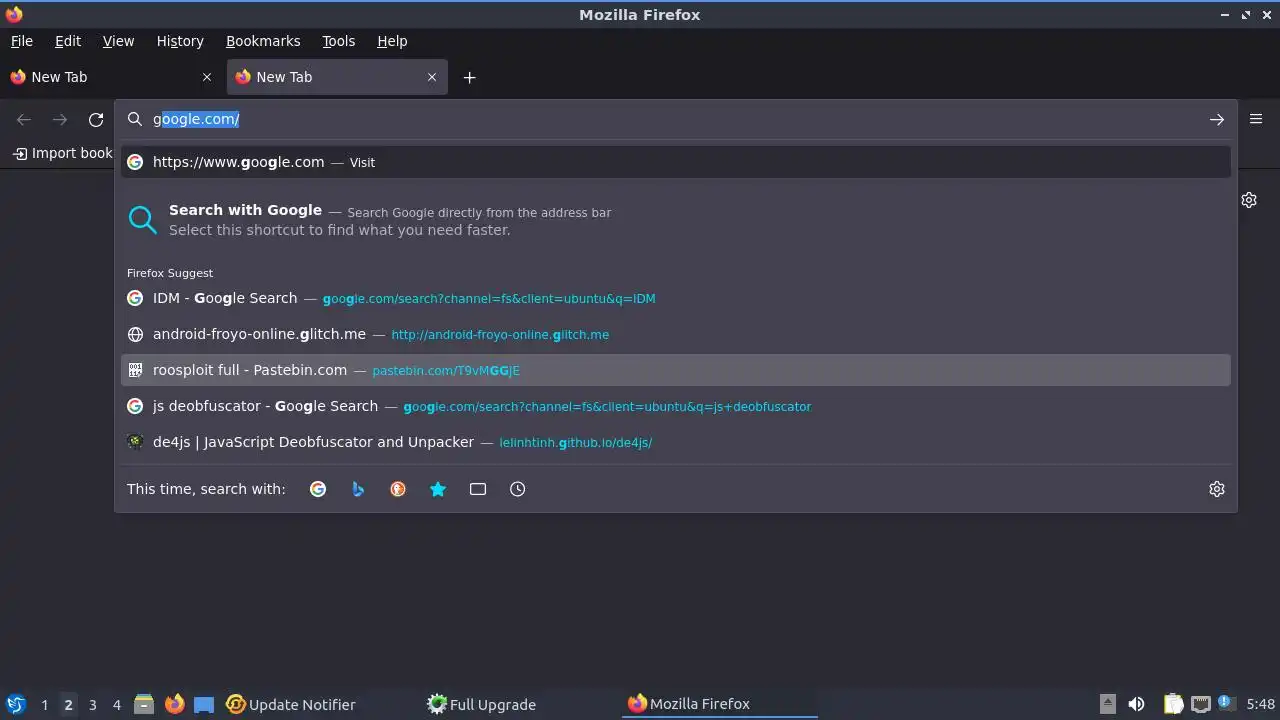Click the notification tray icon with exclamation
This screenshot has width=1280, height=720.
click(1227, 704)
